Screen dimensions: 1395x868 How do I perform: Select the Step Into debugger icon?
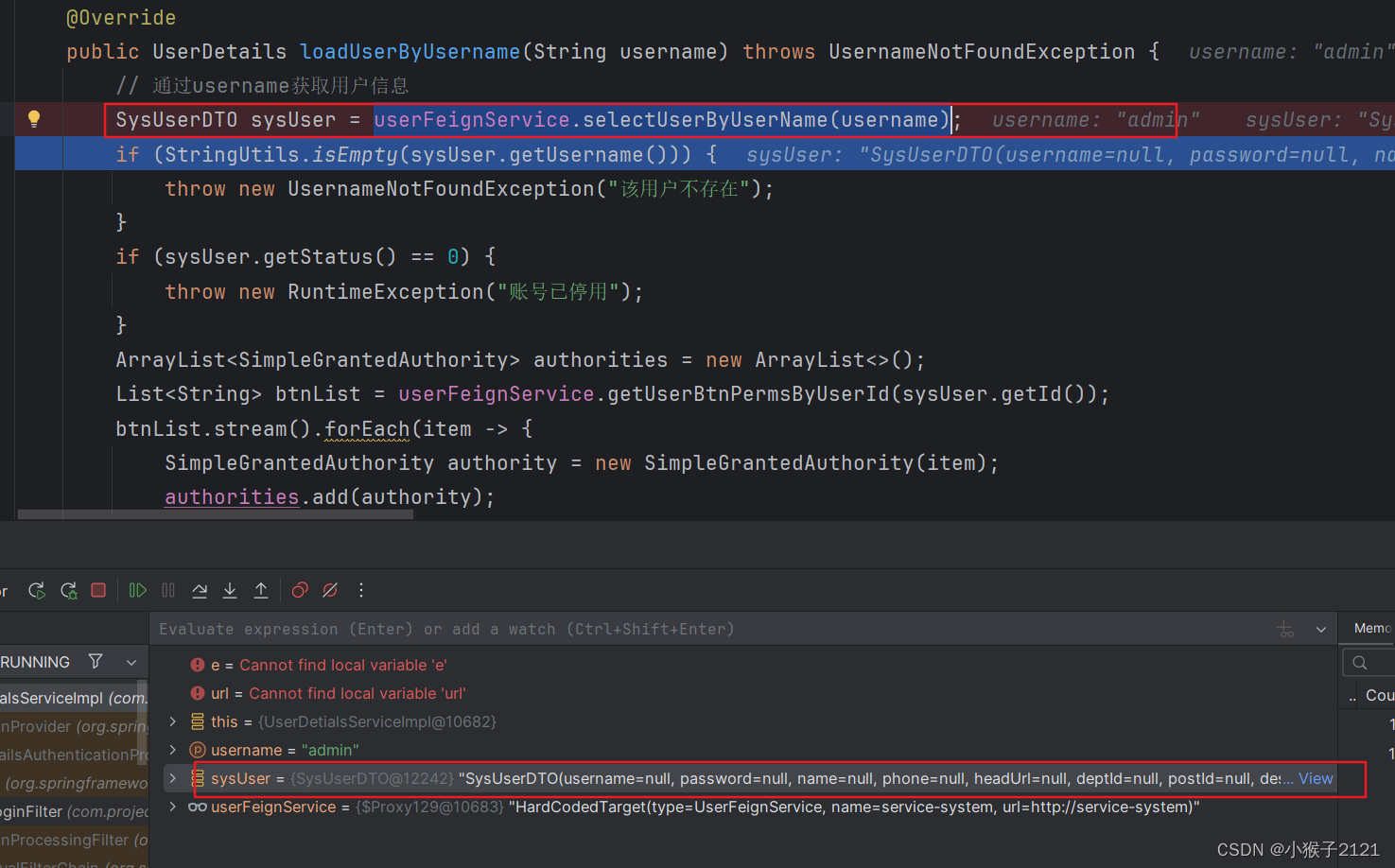tap(230, 590)
